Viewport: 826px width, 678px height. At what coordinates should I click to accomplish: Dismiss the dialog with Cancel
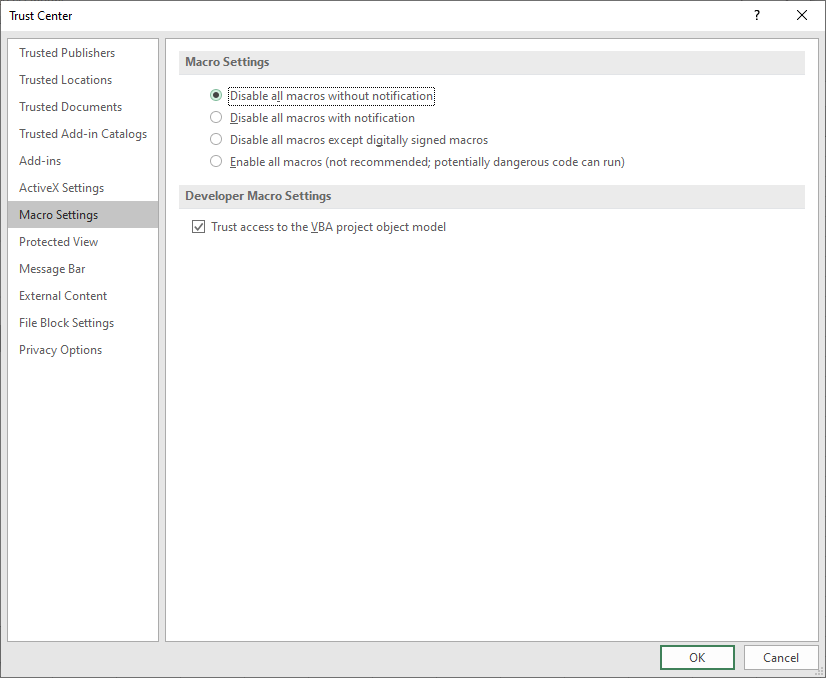(781, 657)
